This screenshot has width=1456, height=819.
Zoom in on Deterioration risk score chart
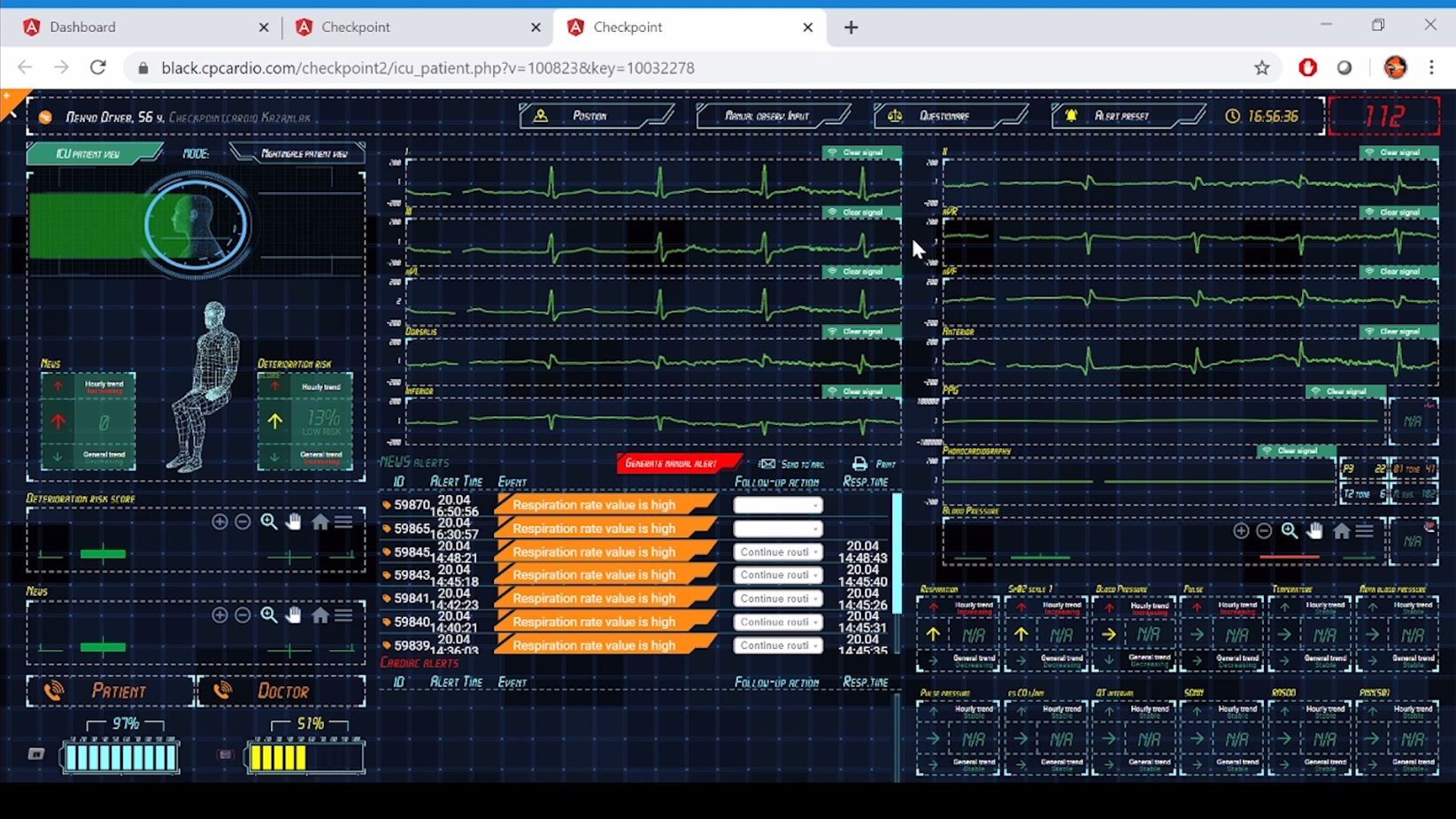pos(220,522)
